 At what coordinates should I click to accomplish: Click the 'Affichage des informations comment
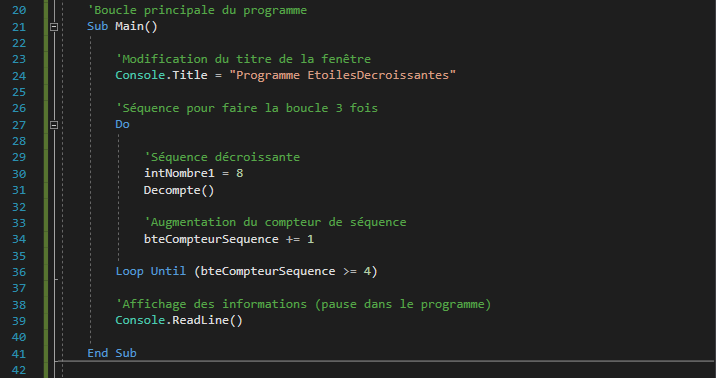[x=303, y=304]
